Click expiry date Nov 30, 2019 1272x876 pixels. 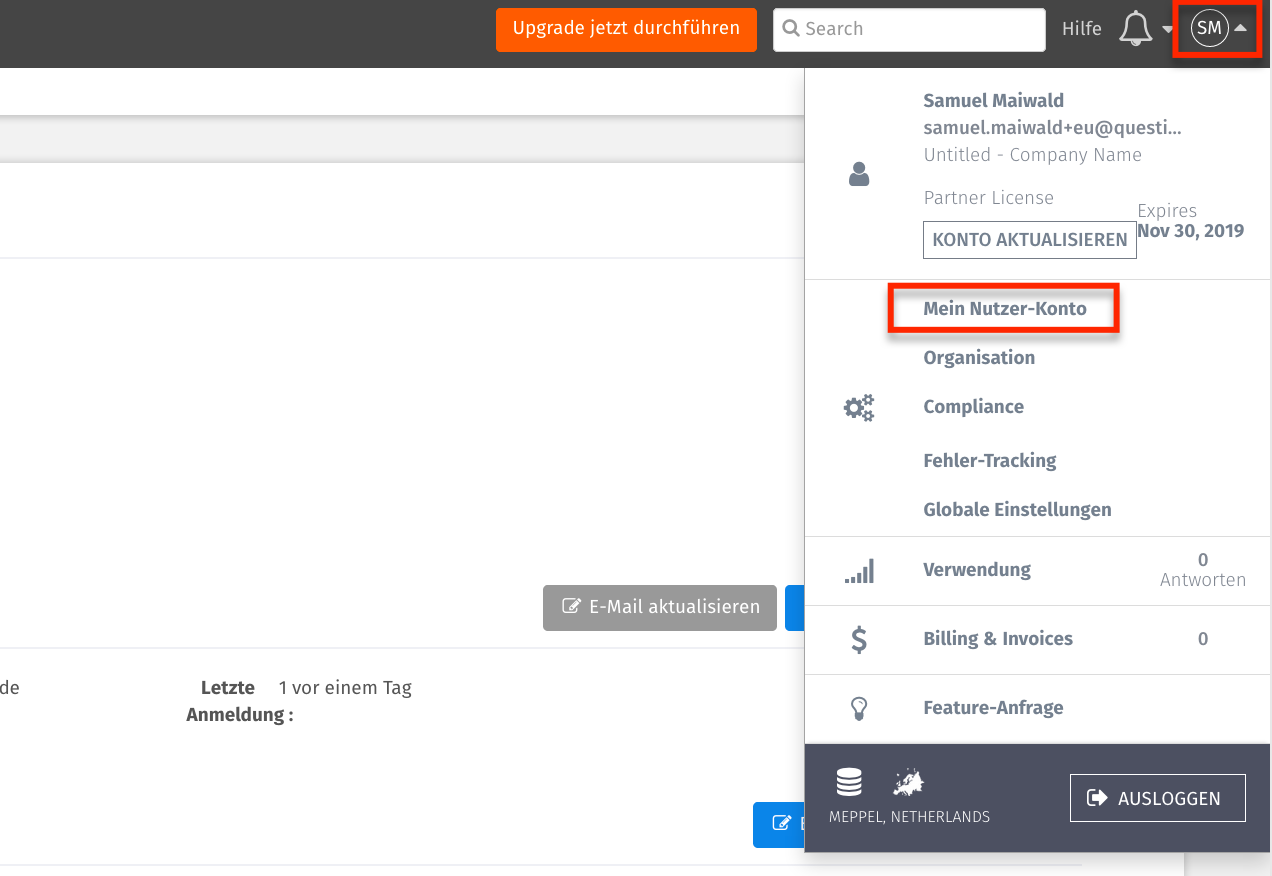coord(1190,231)
